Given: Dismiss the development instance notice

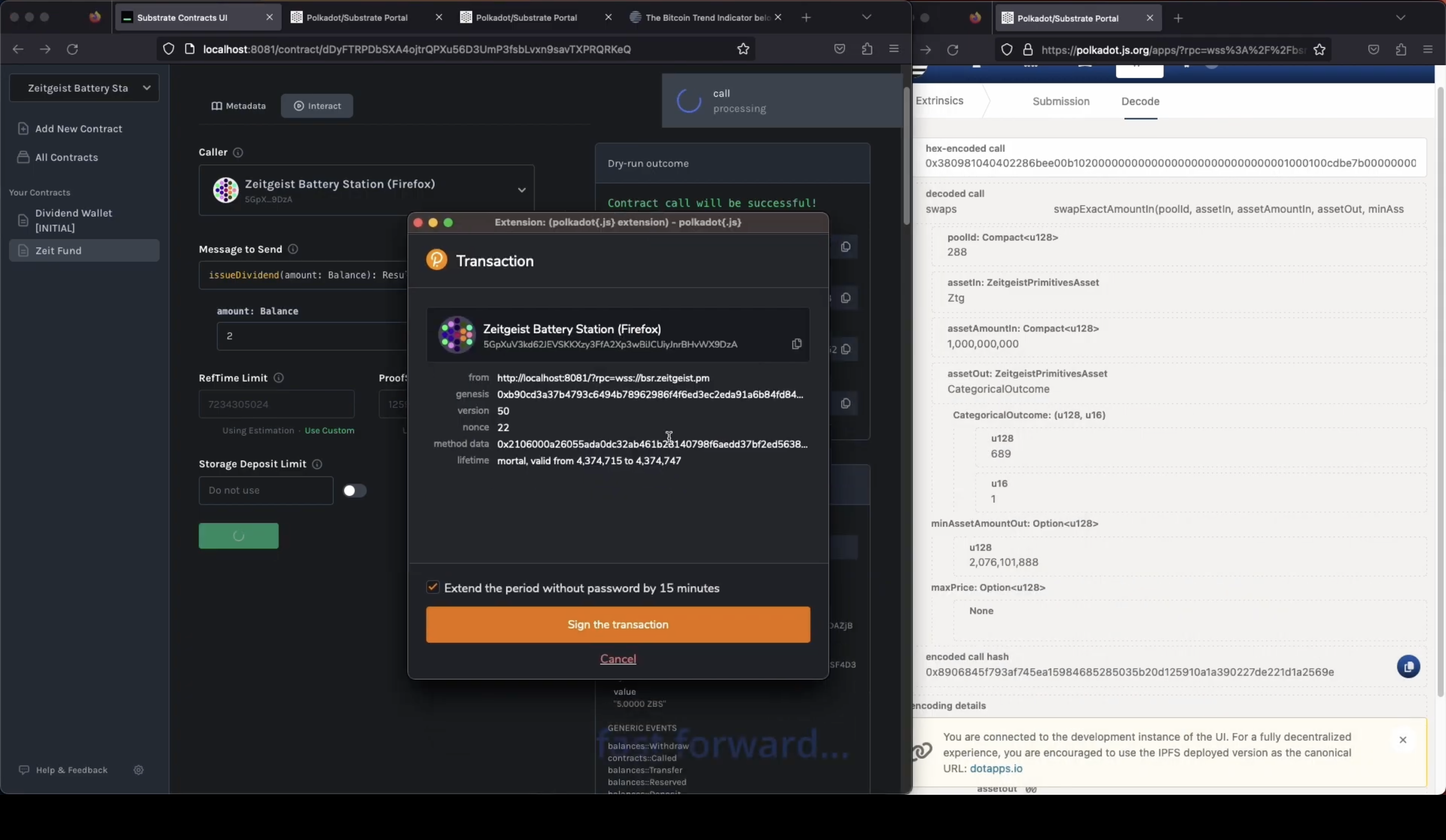Looking at the screenshot, I should coord(1402,740).
